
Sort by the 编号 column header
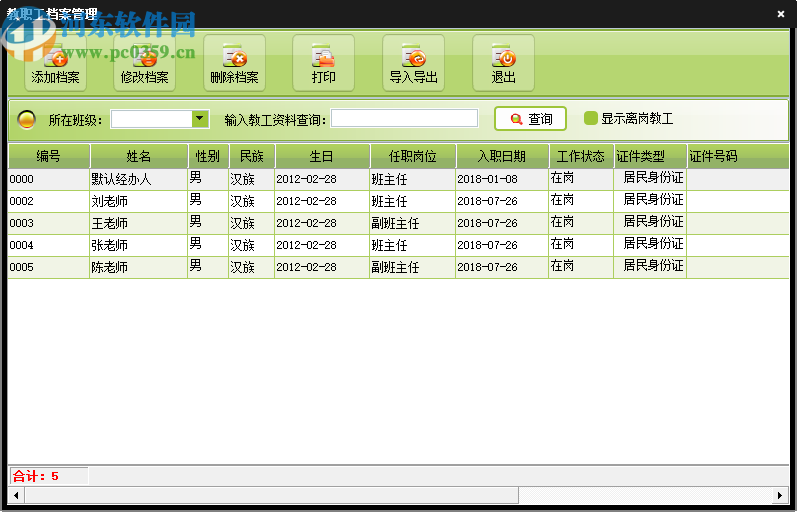[x=49, y=156]
